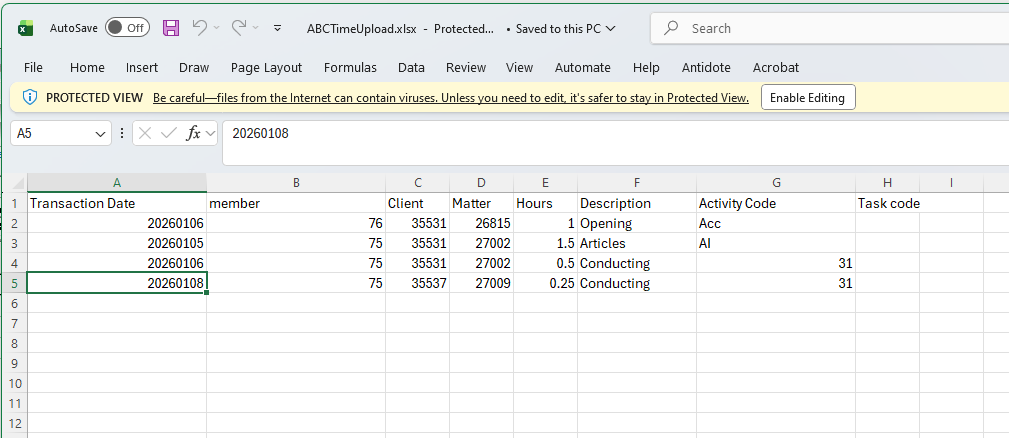1009x438 pixels.
Task: Click the Protected View warning message link
Action: point(450,98)
